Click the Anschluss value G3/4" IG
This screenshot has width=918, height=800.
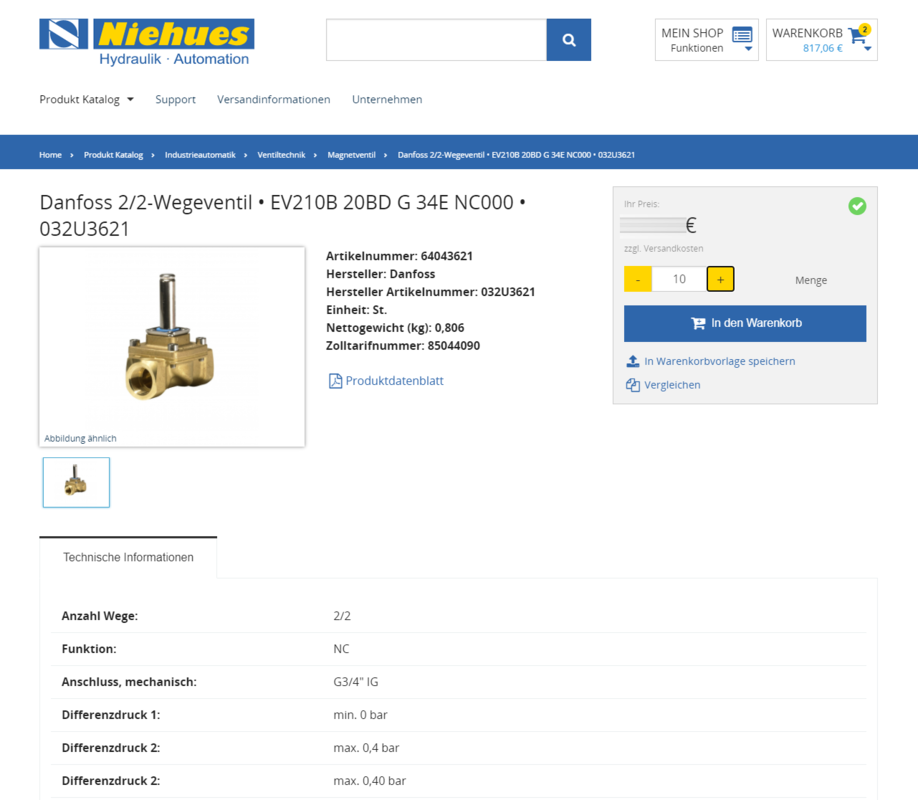pyautogui.click(x=356, y=682)
